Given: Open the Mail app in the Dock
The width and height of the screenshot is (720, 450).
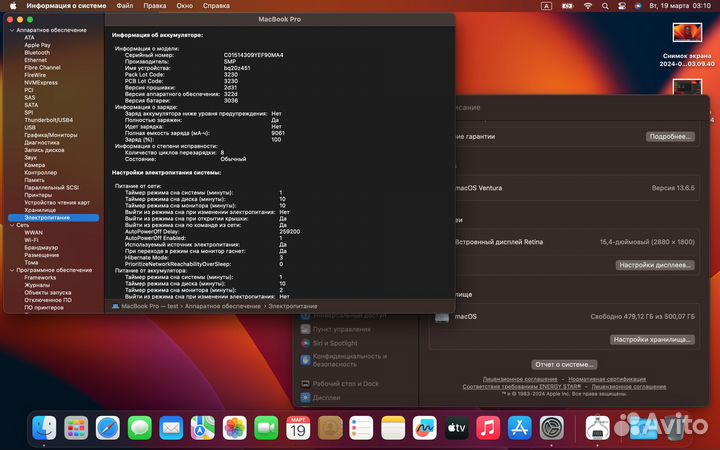Looking at the screenshot, I should click(171, 428).
